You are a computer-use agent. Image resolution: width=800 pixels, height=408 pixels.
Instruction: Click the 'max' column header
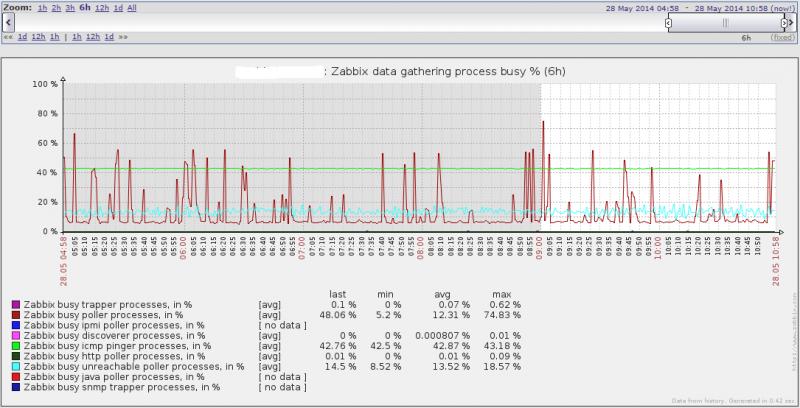click(x=502, y=294)
